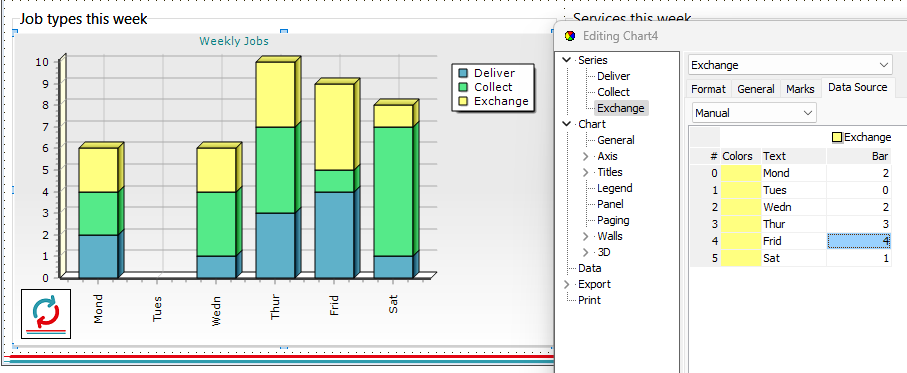Screen dimensions: 907x373
Task: Switch to the Data Source tab
Action: 858,87
